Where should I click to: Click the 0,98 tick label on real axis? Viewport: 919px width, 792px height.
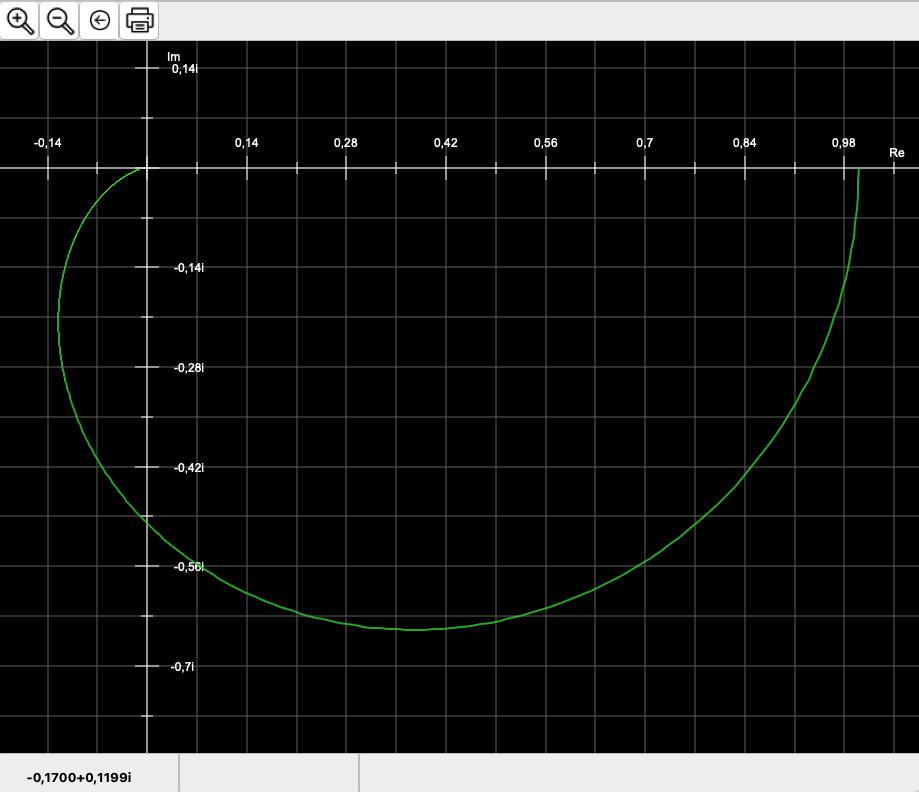pyautogui.click(x=843, y=143)
